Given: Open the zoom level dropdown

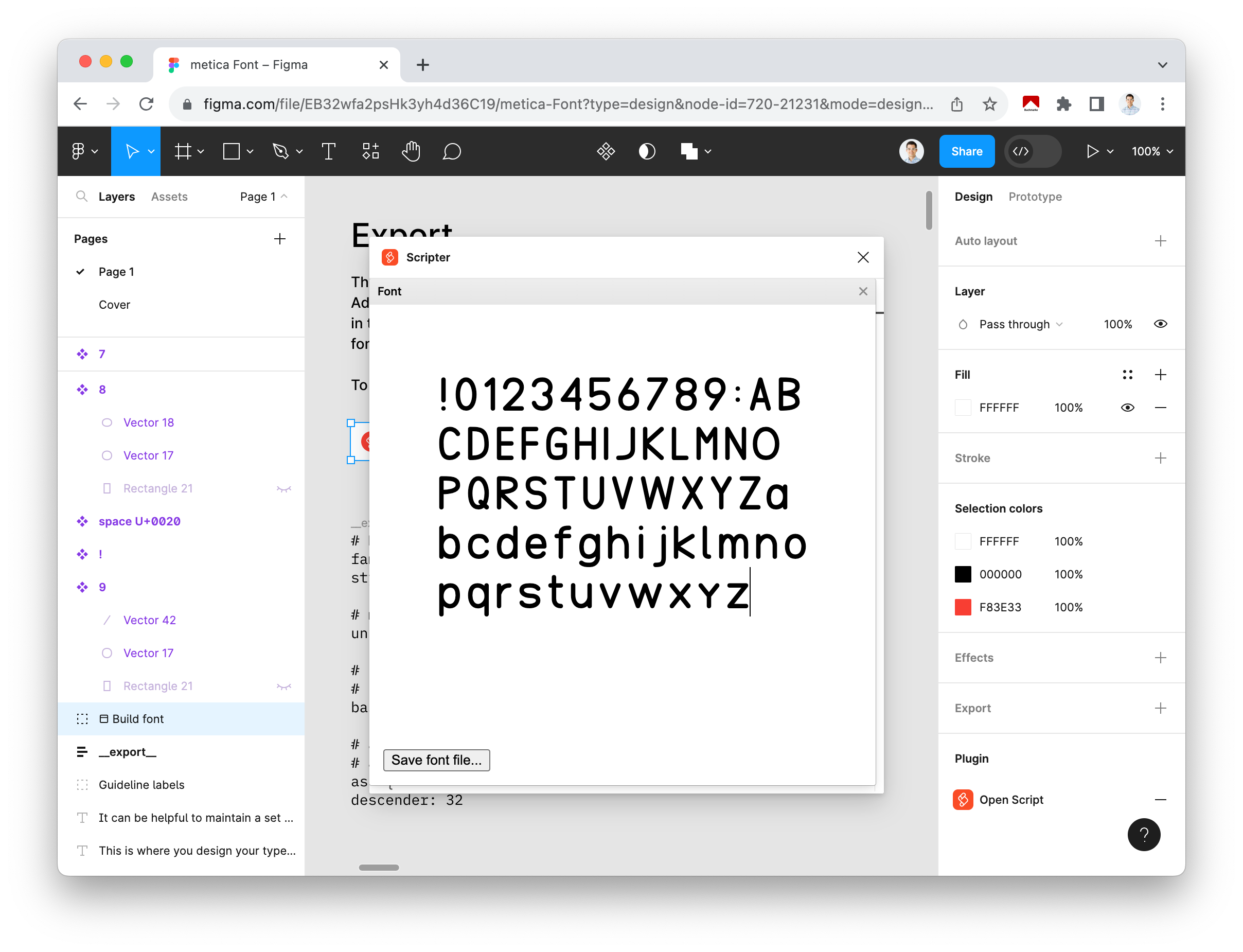Looking at the screenshot, I should [x=1151, y=151].
